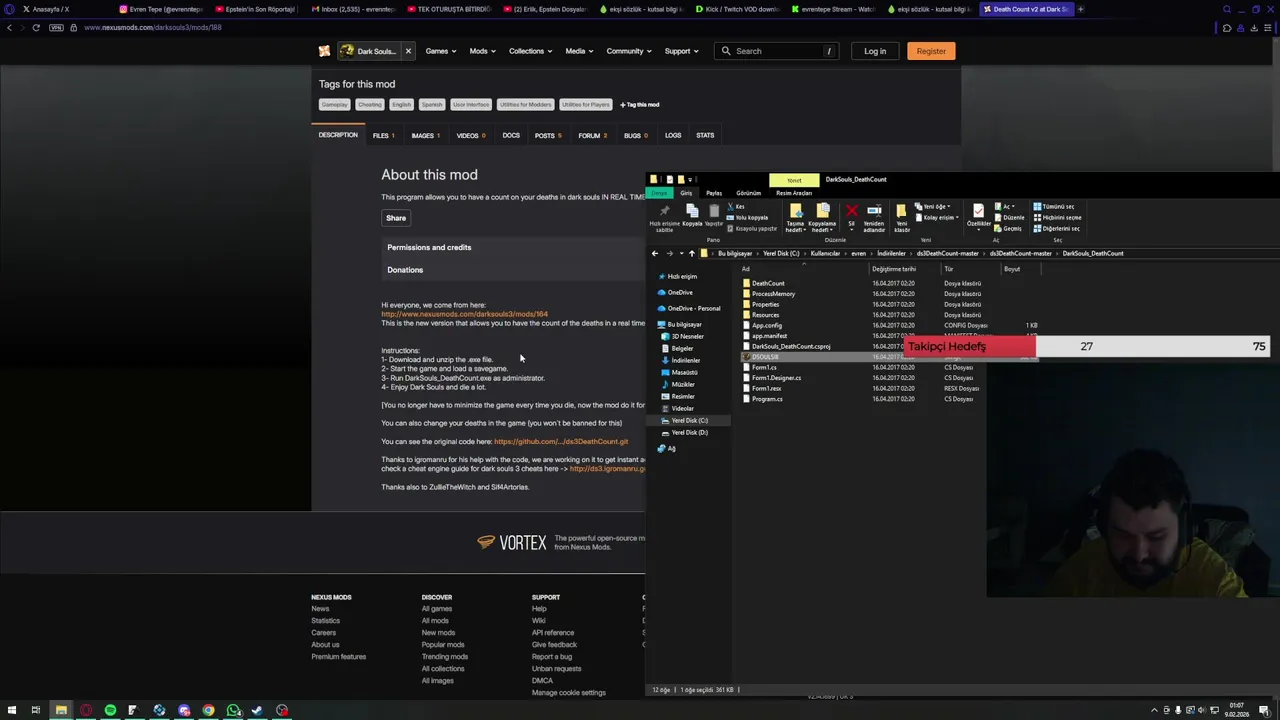
Task: Open Yeni öğe dropdown
Action: point(933,207)
